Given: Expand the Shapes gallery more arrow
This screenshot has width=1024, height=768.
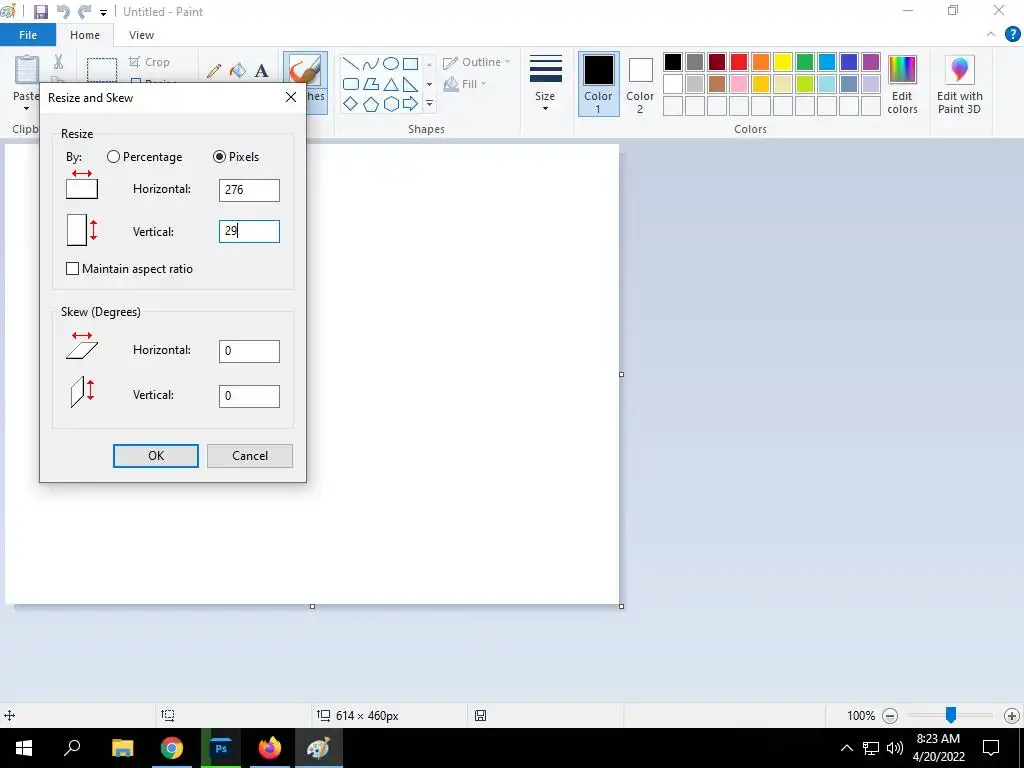Looking at the screenshot, I should coord(429,104).
